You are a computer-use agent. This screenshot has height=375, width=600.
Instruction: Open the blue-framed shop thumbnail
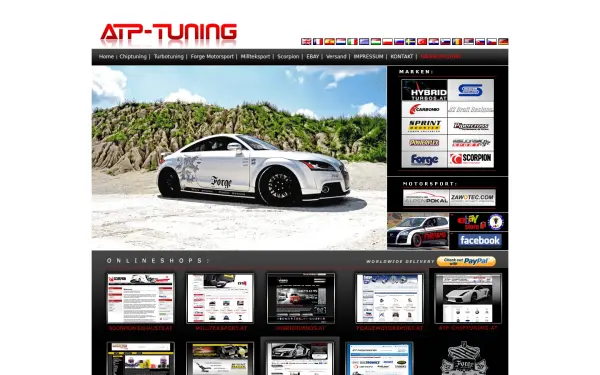click(379, 359)
